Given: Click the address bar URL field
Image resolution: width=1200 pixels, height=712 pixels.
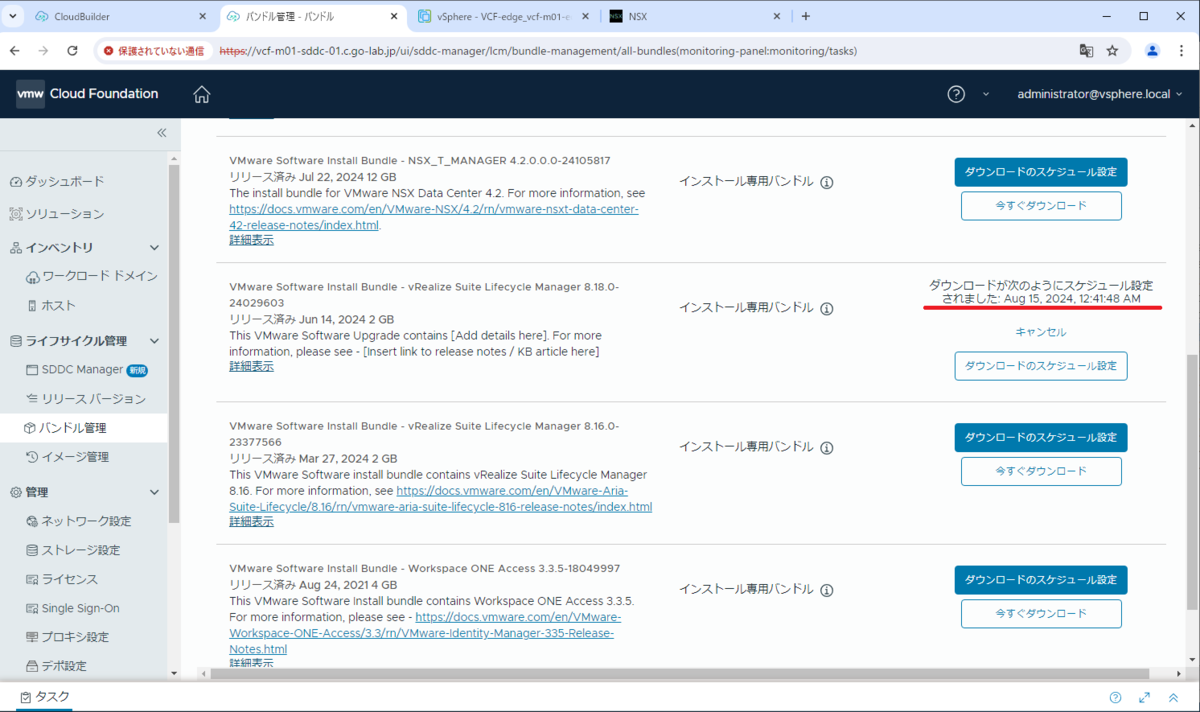Looking at the screenshot, I should tap(640, 50).
